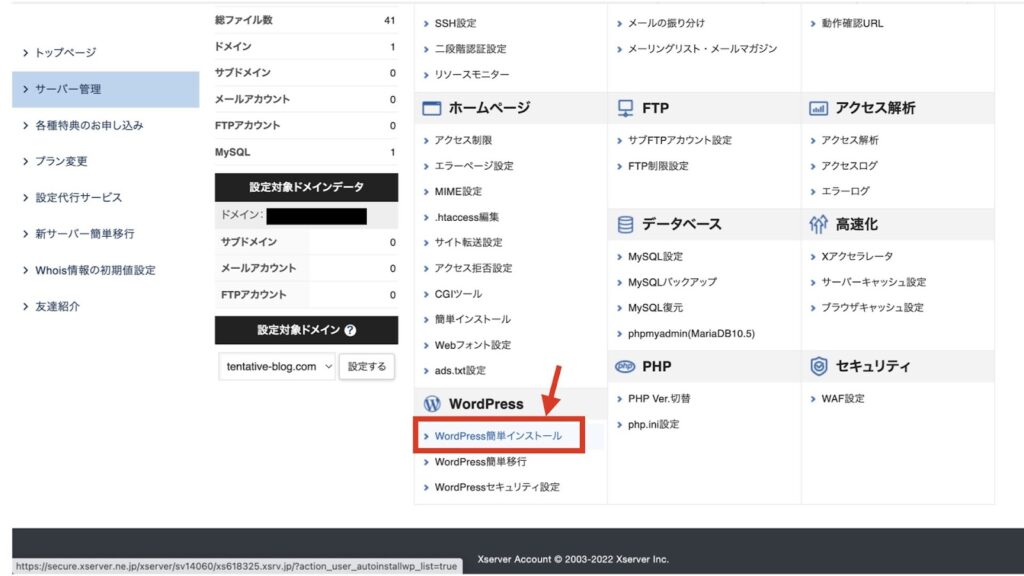1024x576 pixels.
Task: Open MySQL設定 link
Action: pos(655,257)
